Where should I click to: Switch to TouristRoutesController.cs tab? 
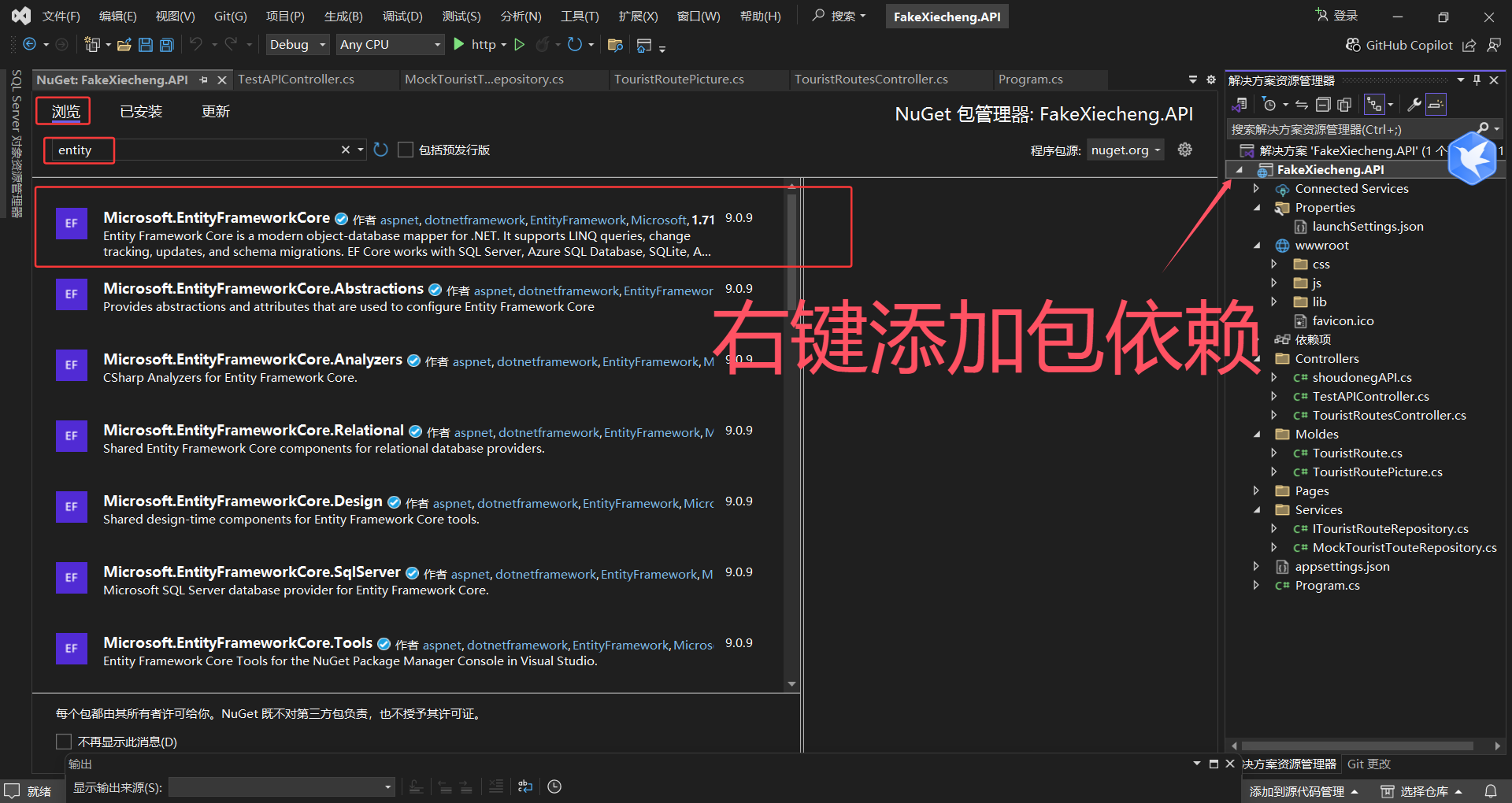(x=871, y=80)
